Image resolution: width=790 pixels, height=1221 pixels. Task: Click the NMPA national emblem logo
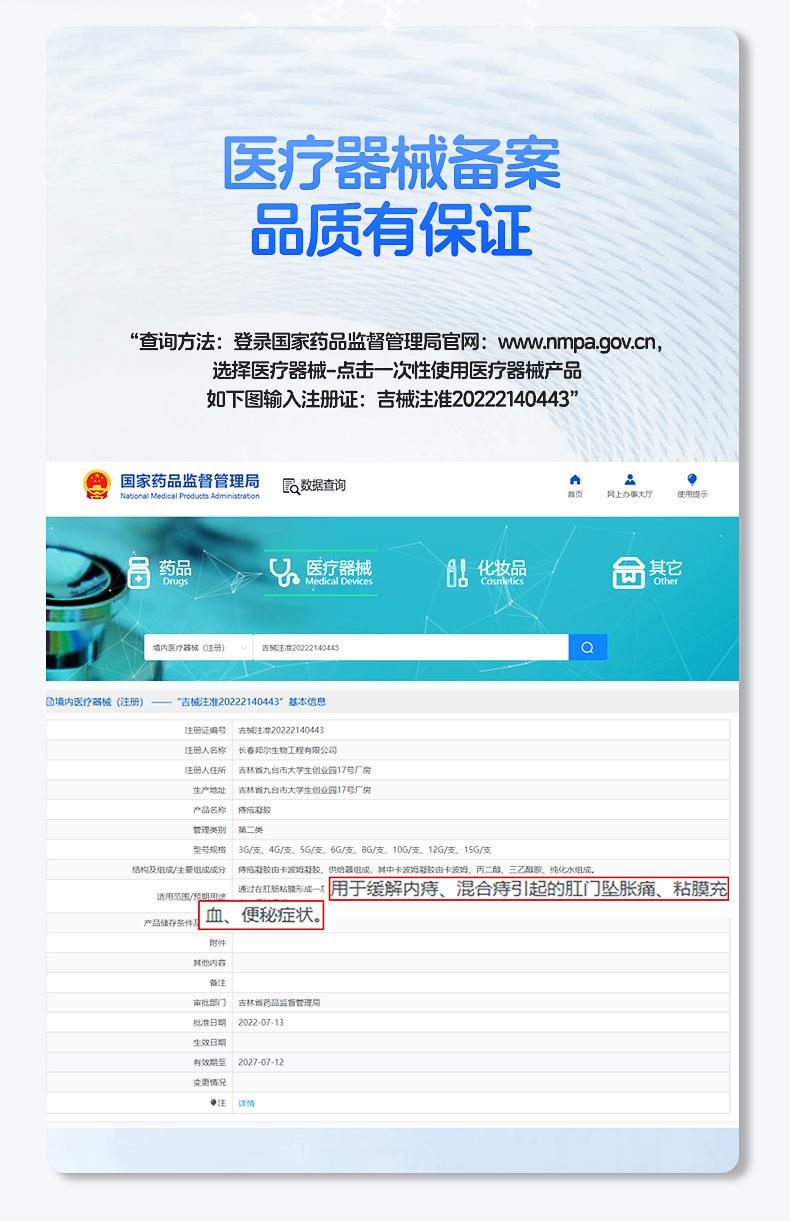pyautogui.click(x=97, y=485)
